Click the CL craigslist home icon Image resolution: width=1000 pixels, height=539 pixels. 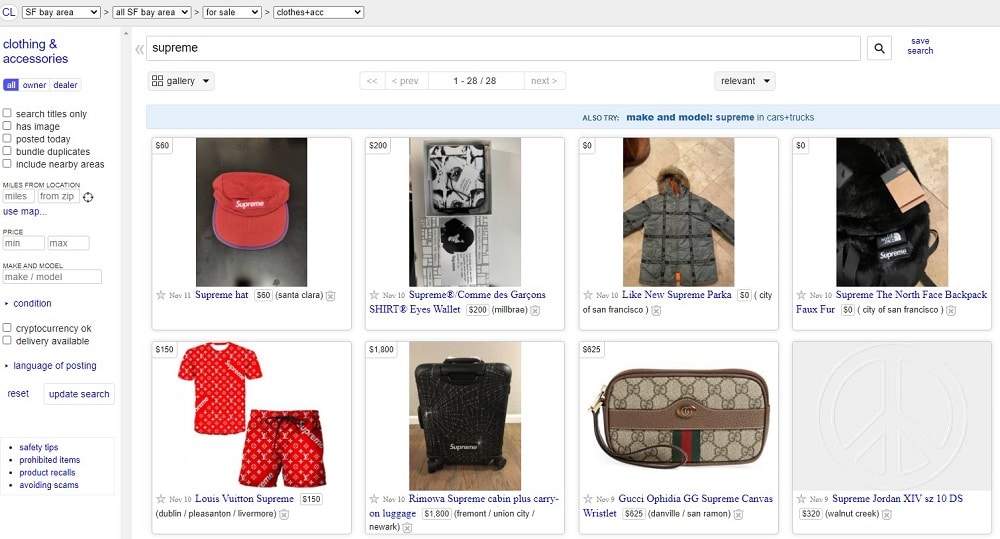pyautogui.click(x=9, y=12)
